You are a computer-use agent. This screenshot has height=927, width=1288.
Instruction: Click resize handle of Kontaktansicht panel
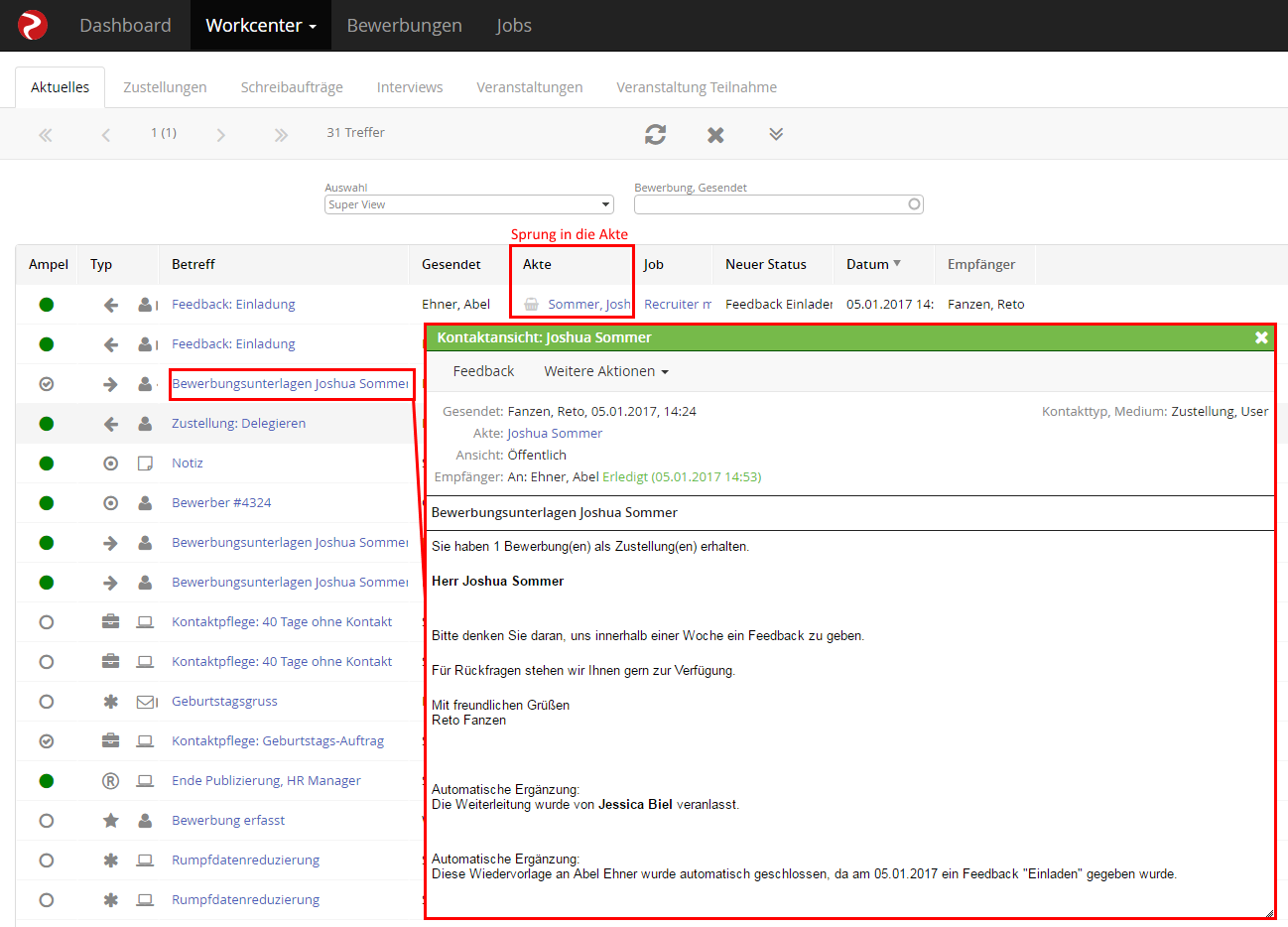1268,912
